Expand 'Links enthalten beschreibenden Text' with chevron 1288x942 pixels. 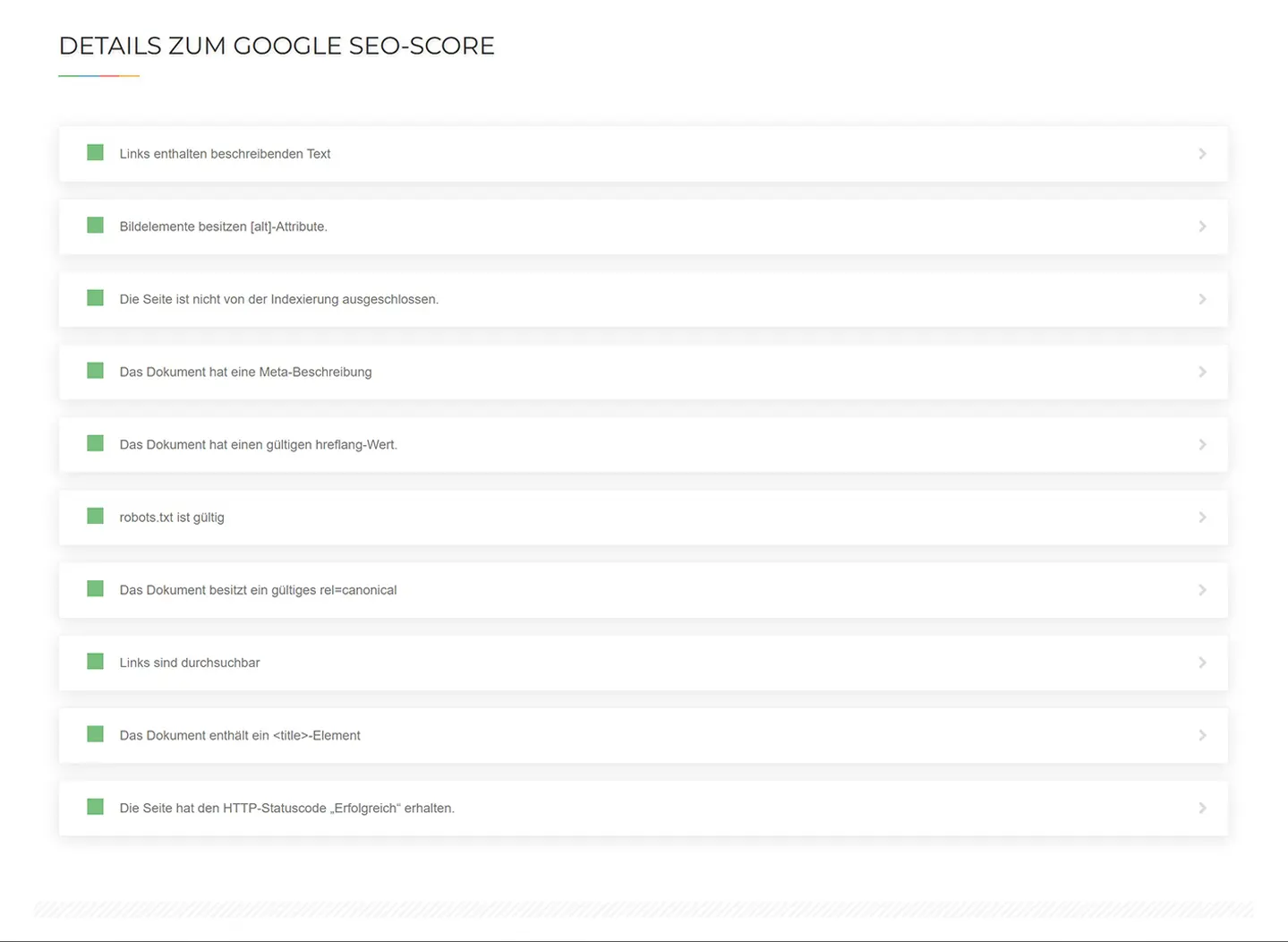[x=1202, y=154]
